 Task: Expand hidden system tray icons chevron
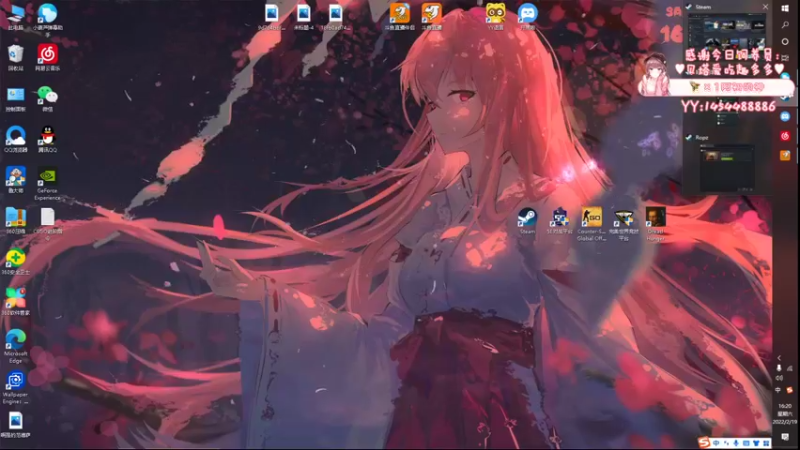tap(779, 358)
